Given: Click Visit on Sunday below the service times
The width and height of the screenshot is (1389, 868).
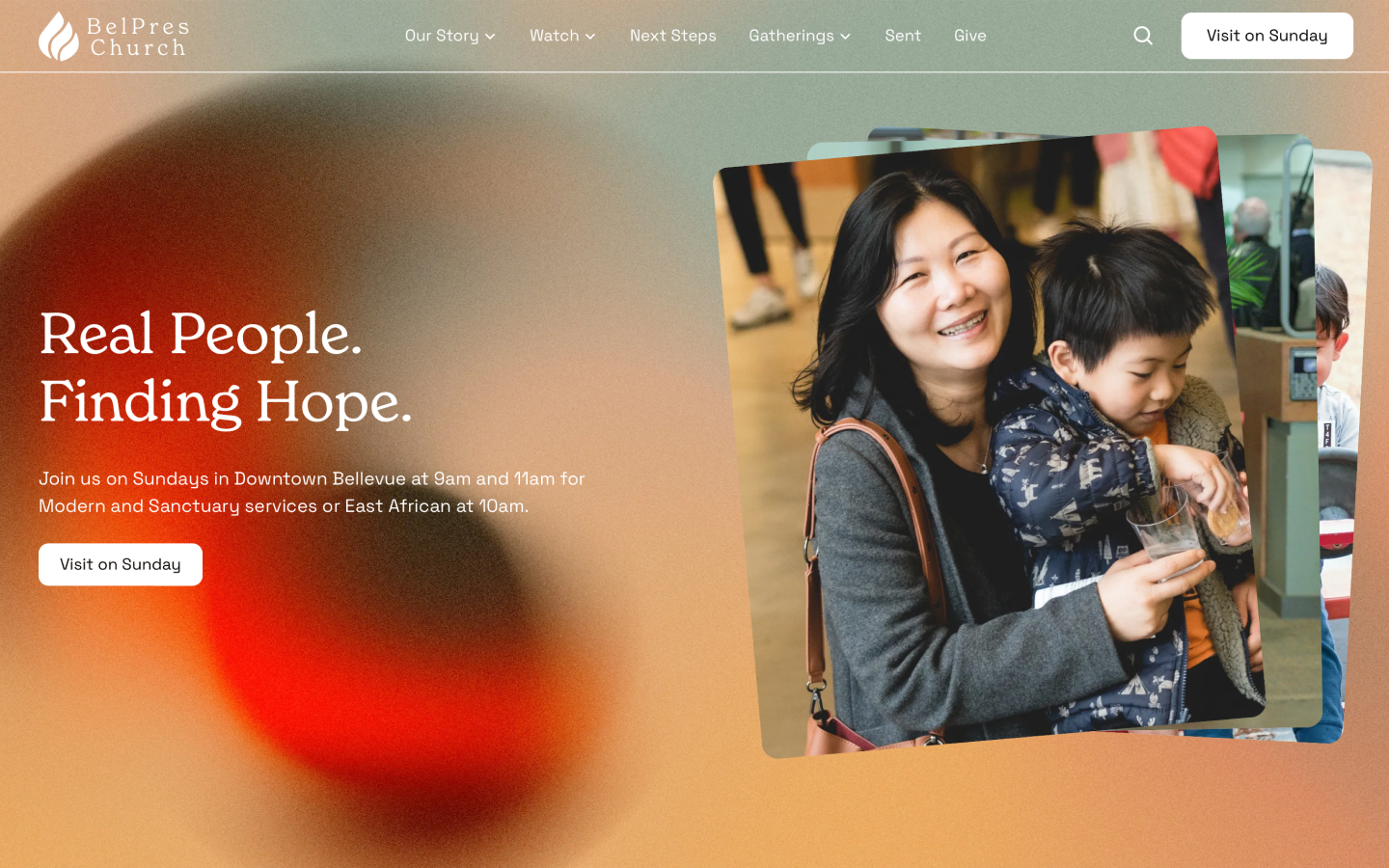Looking at the screenshot, I should click(121, 564).
